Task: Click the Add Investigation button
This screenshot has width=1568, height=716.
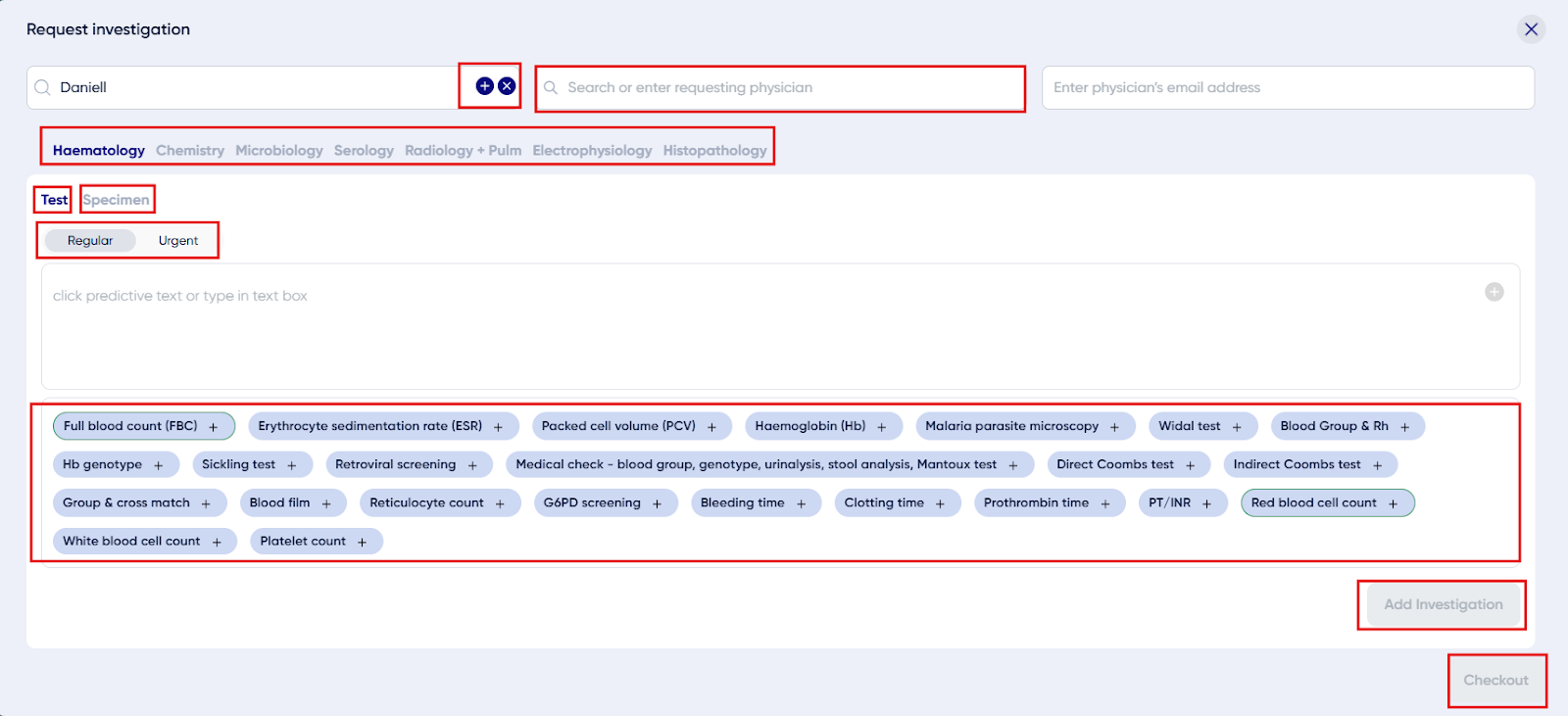Action: [x=1443, y=604]
